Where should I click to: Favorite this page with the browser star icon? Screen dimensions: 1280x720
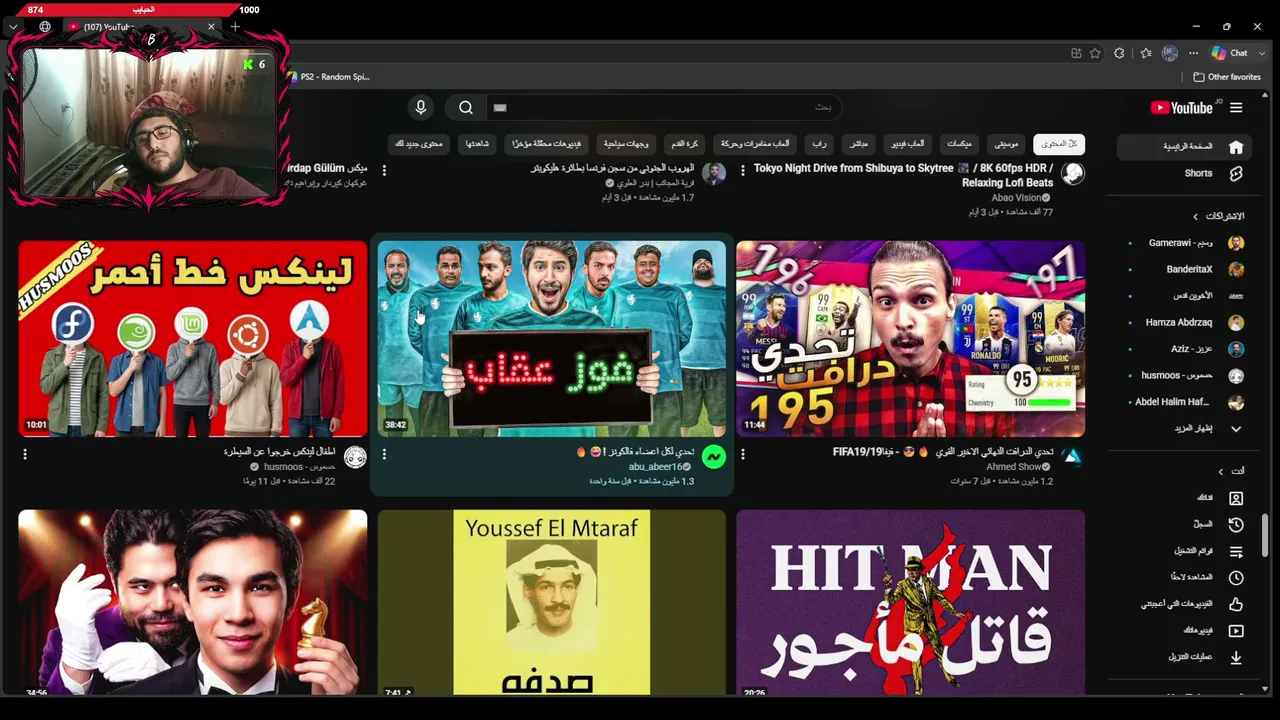[1095, 53]
